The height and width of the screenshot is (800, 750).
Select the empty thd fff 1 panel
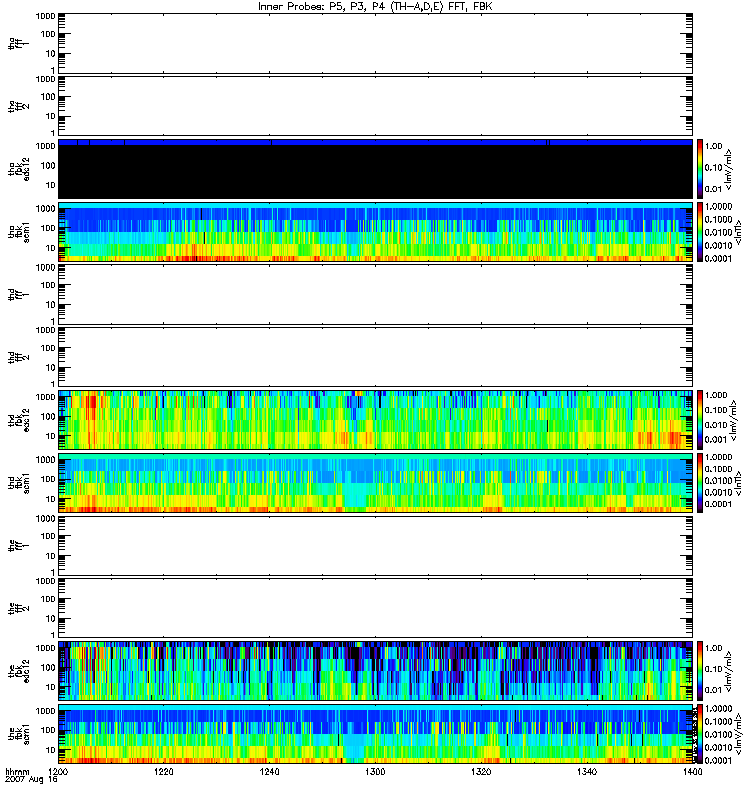tap(376, 294)
